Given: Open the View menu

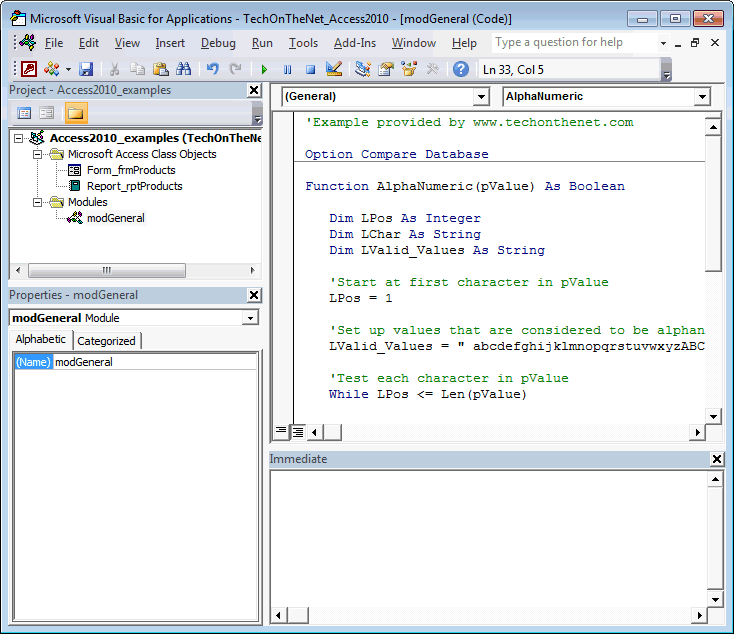Looking at the screenshot, I should pos(127,43).
